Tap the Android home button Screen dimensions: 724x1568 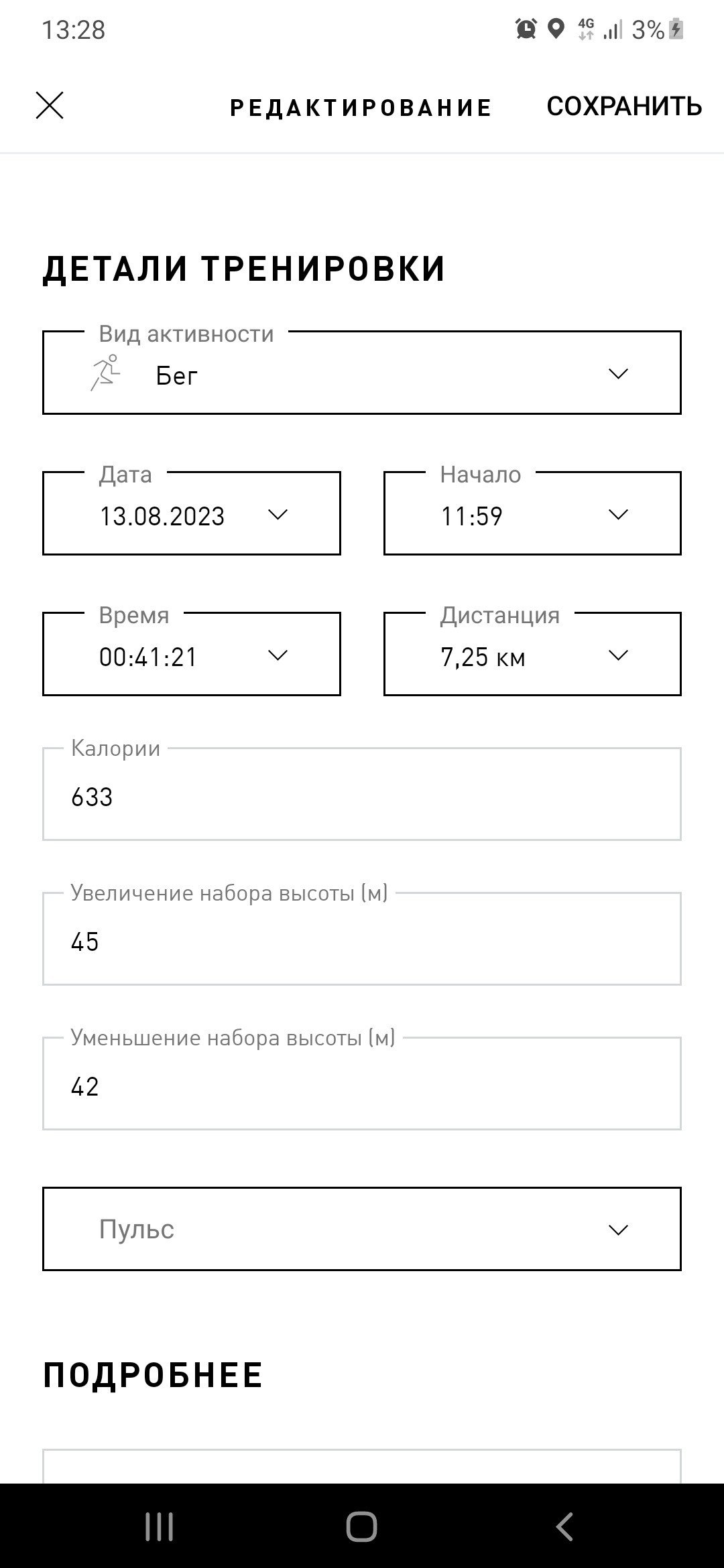click(362, 1526)
